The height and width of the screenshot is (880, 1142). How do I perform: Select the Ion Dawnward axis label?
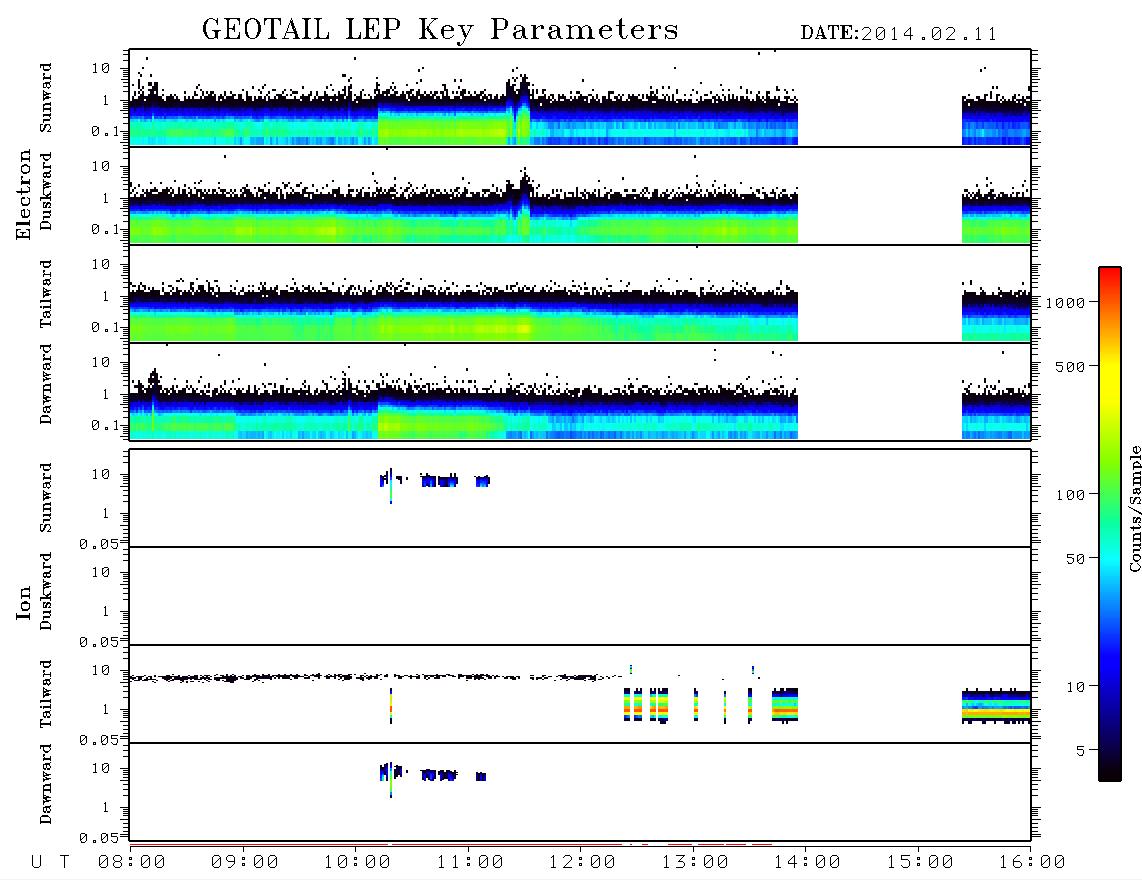tap(46, 784)
